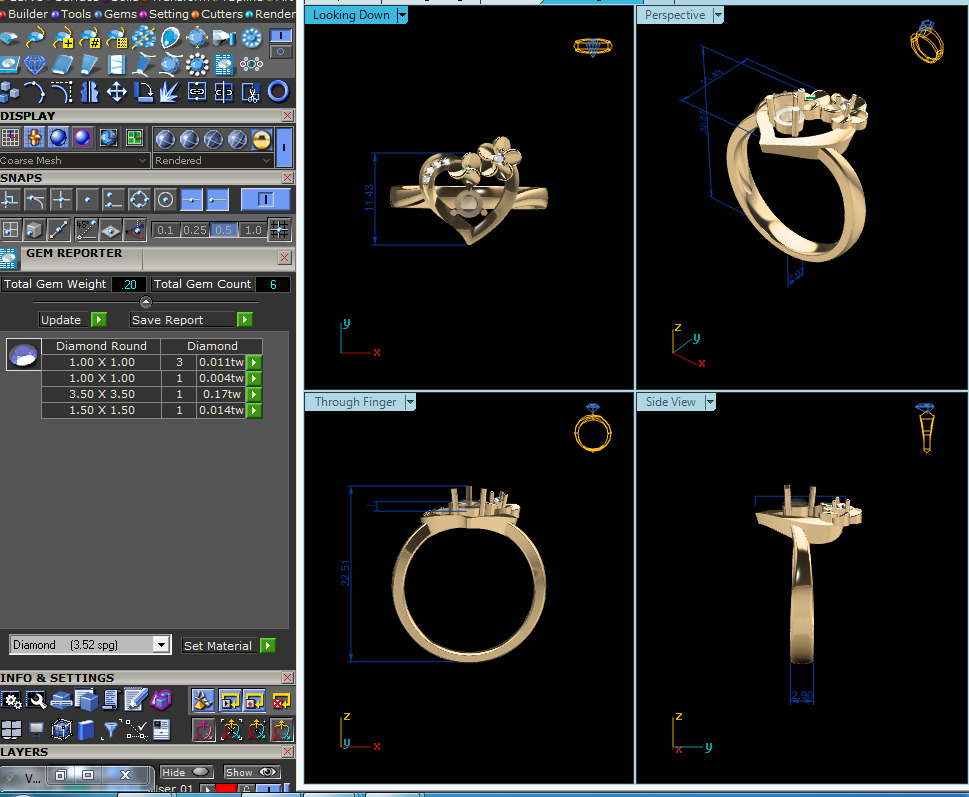969x797 pixels.
Task: Click the Set Material button
Action: coord(229,646)
